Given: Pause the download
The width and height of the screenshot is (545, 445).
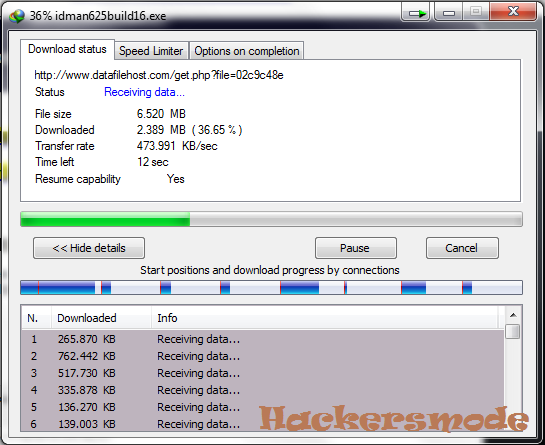Looking at the screenshot, I should [x=356, y=248].
